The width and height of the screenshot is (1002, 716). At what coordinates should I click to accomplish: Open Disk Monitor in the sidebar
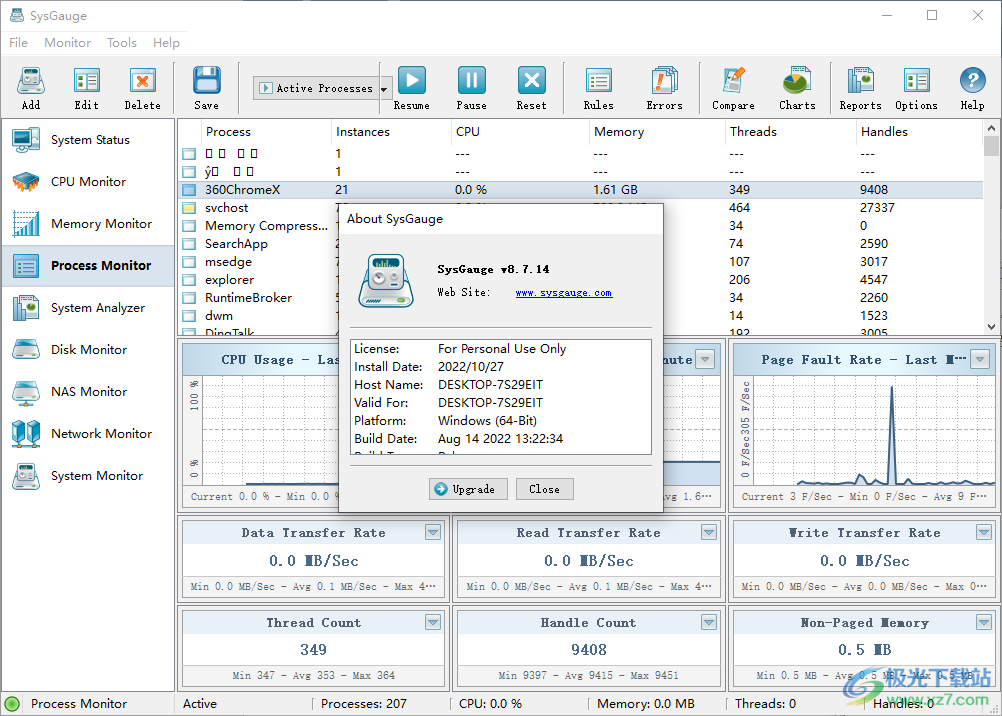coord(88,350)
